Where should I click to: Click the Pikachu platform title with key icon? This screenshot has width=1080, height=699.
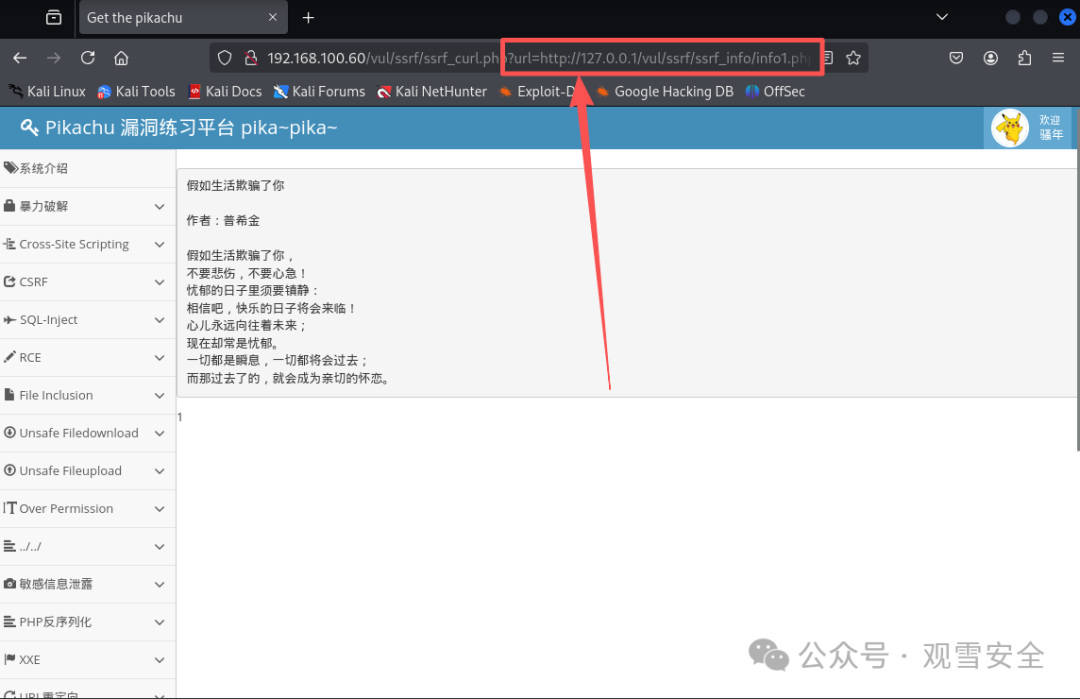179,127
